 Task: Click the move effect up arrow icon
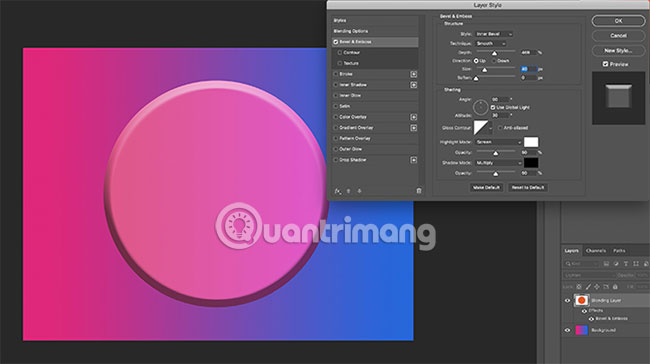pyautogui.click(x=348, y=191)
